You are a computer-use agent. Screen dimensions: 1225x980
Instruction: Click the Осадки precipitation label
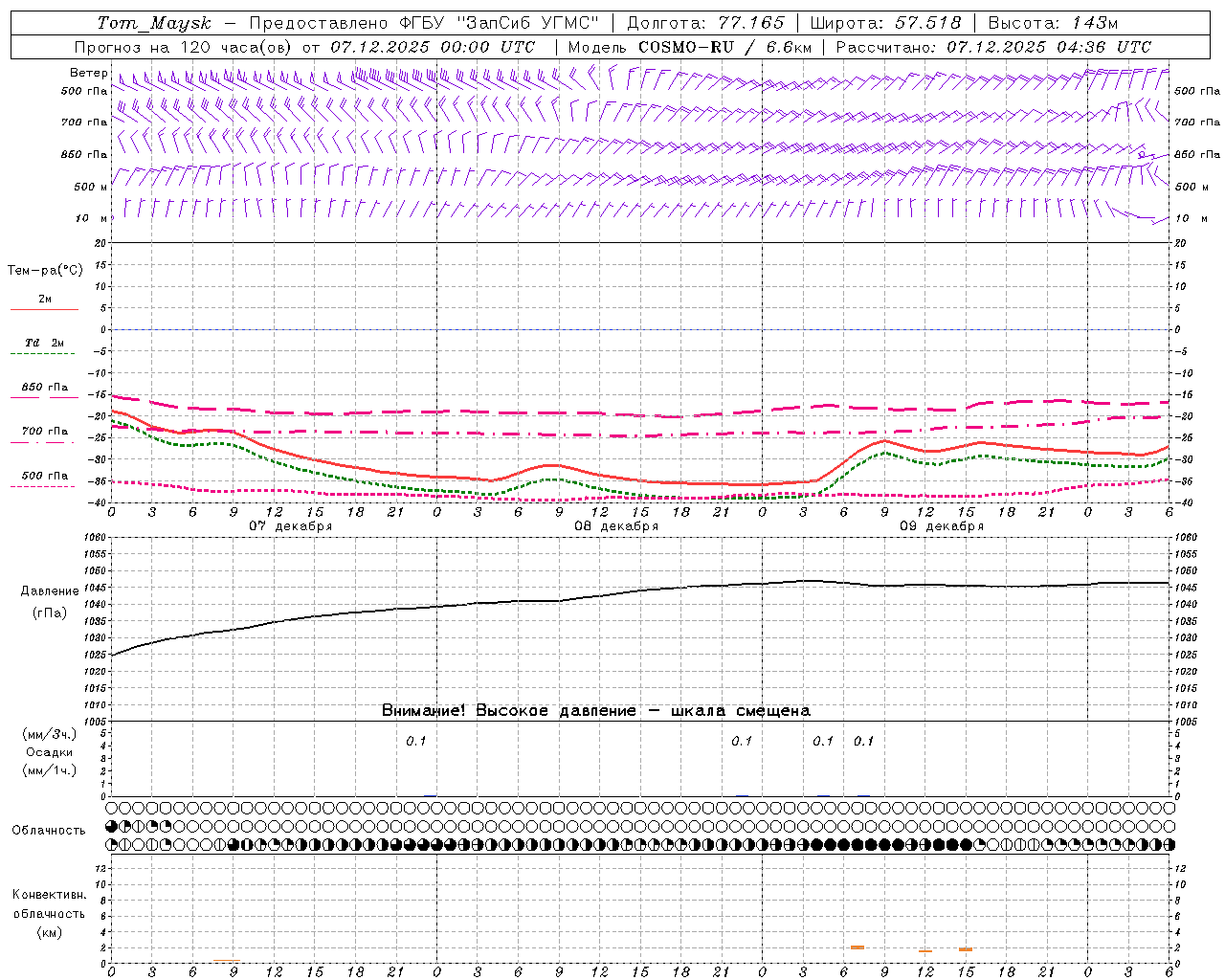click(49, 752)
